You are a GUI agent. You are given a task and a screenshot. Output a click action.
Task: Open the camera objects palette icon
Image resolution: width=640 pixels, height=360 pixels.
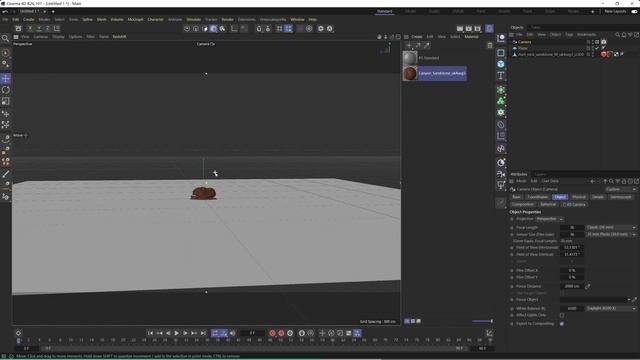pos(501,174)
